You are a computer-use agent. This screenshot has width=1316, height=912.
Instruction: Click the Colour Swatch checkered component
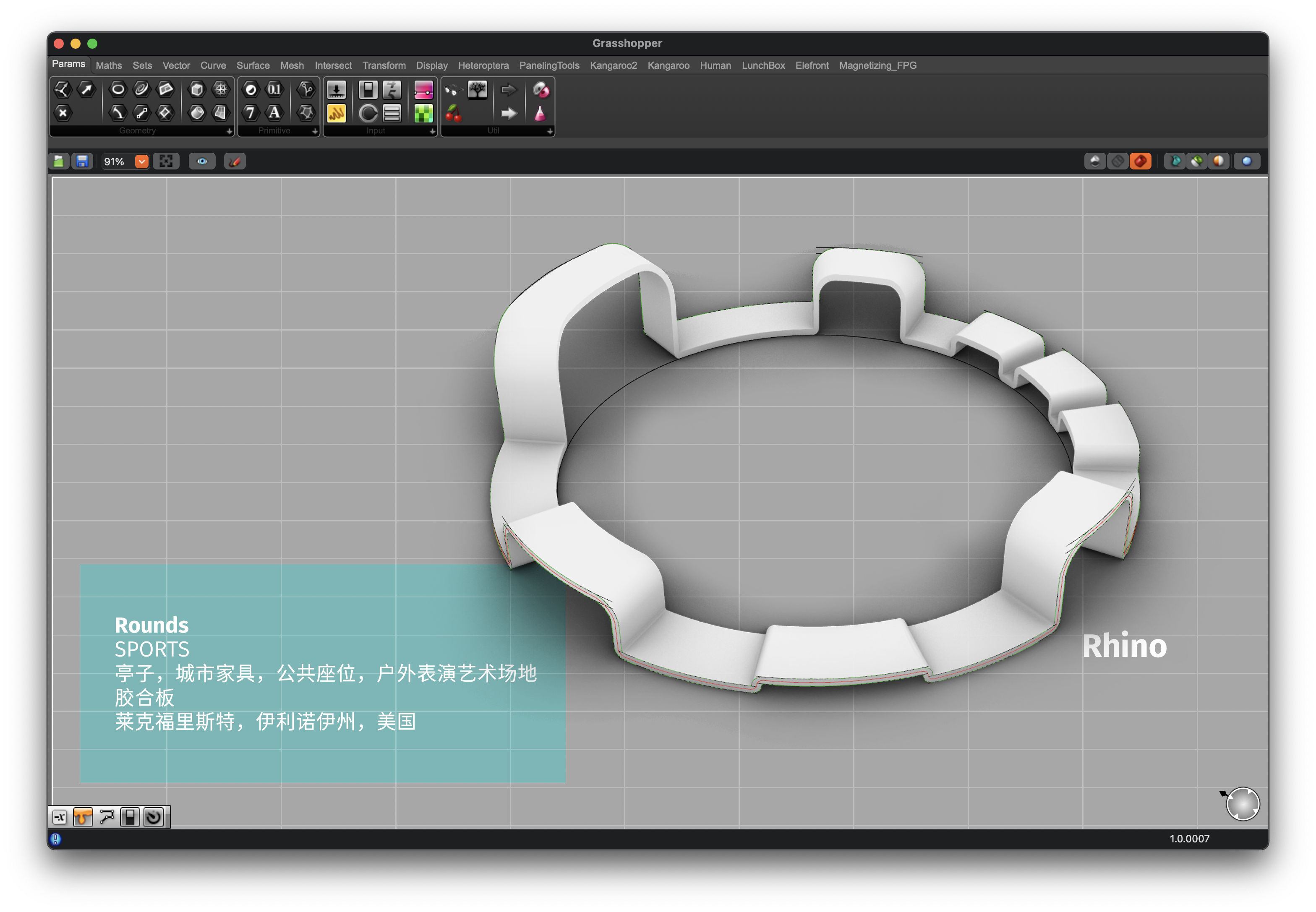pos(423,113)
